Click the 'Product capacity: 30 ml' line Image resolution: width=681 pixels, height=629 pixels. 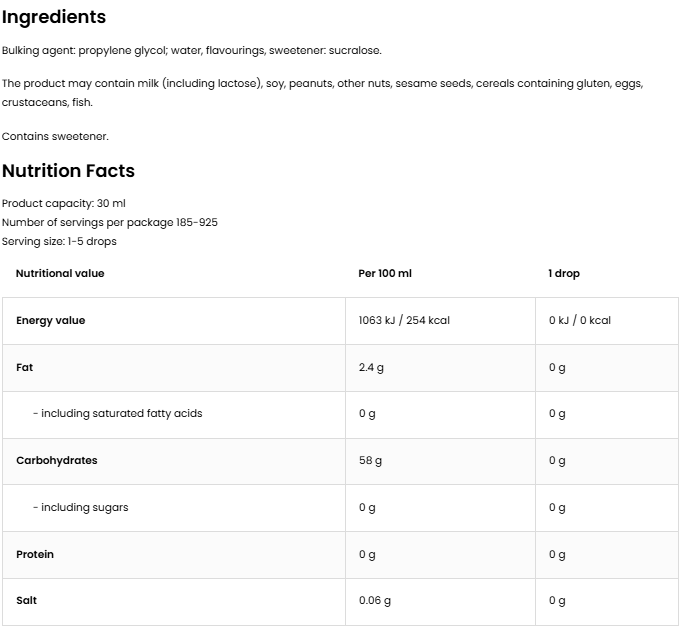(x=64, y=203)
